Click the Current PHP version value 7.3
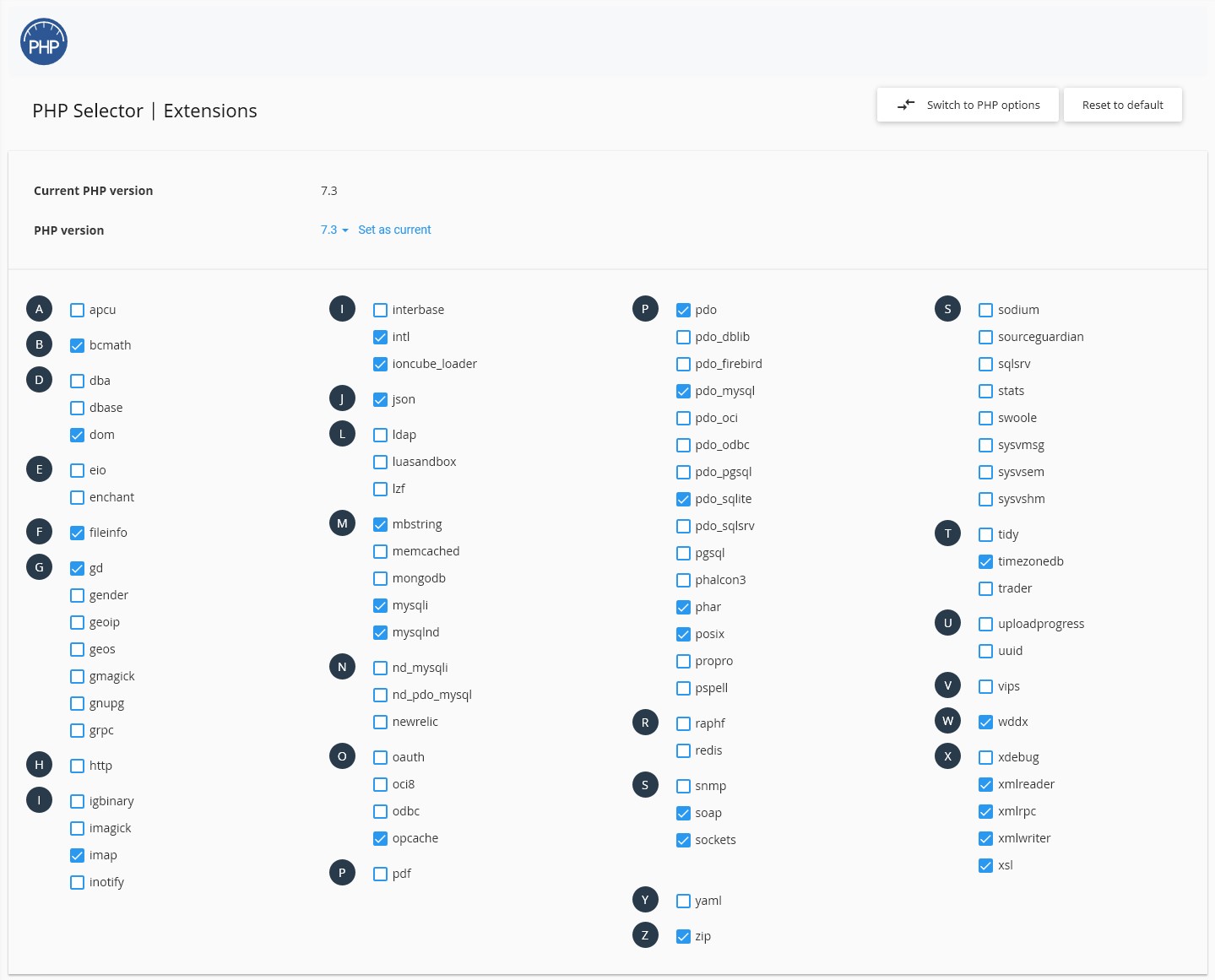The width and height of the screenshot is (1215, 980). 329,191
